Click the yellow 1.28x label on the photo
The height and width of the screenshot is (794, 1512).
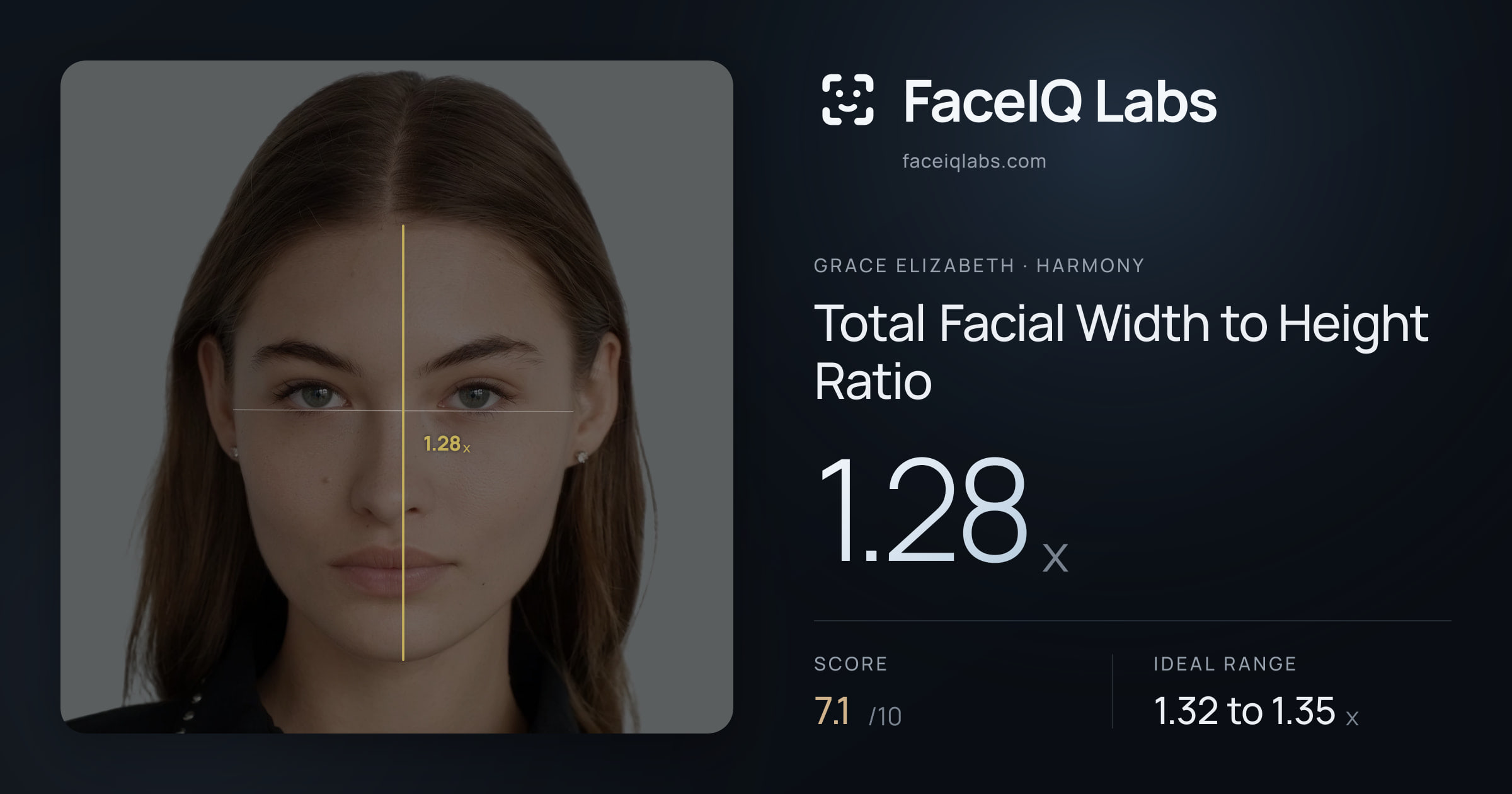447,444
